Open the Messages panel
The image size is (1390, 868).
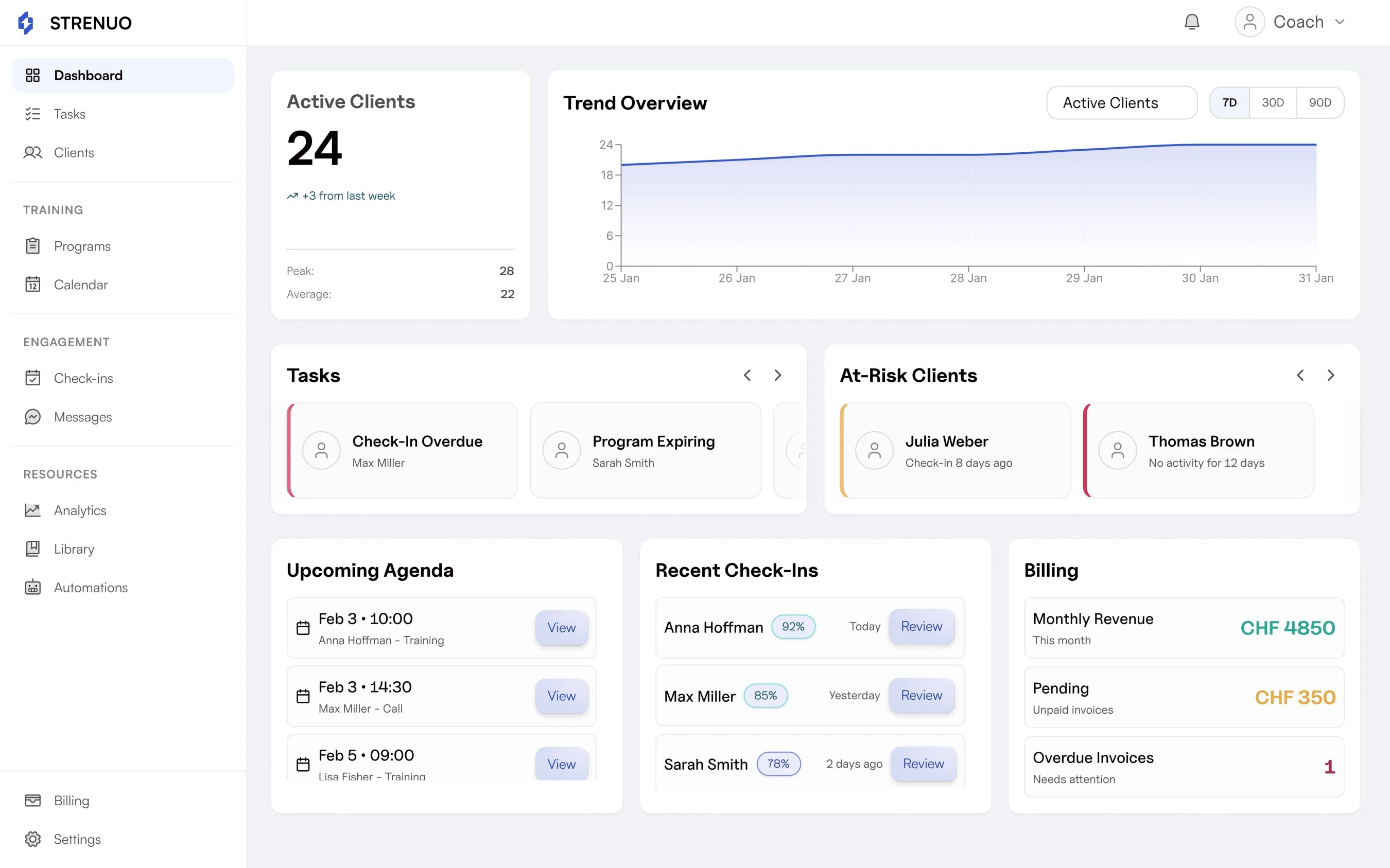click(83, 417)
